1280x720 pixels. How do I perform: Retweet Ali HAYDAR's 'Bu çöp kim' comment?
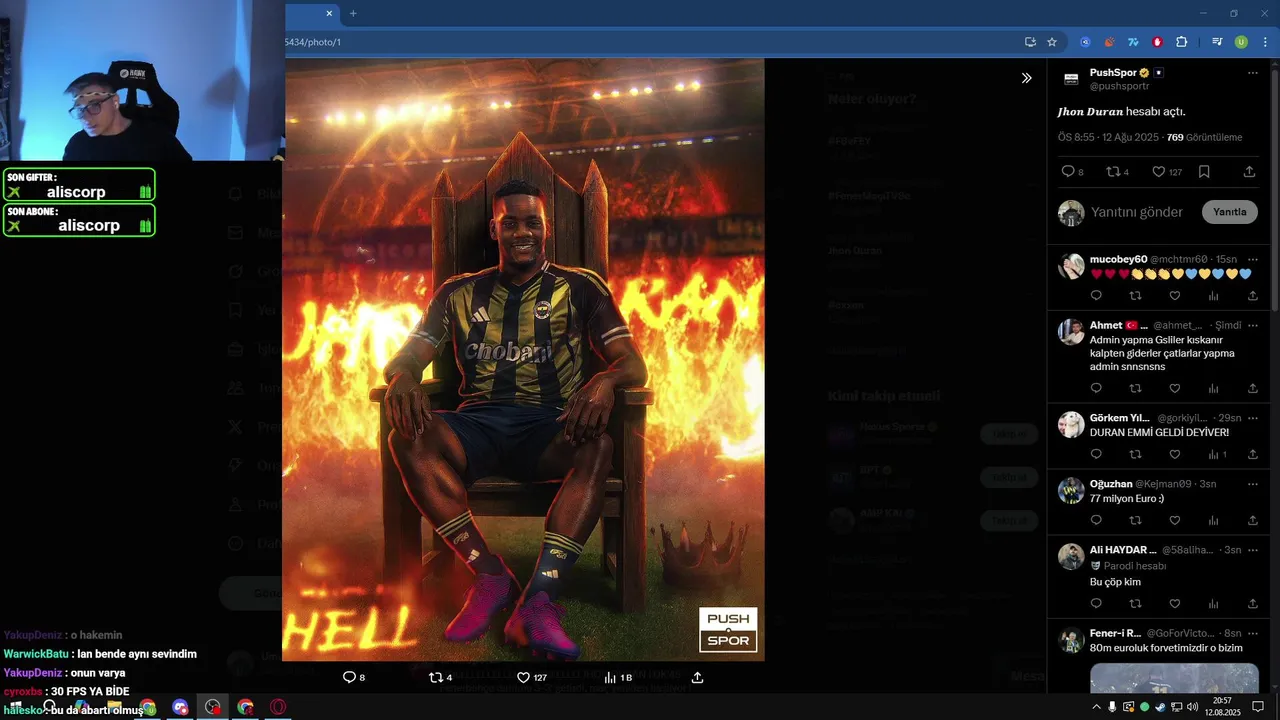[x=1135, y=604]
